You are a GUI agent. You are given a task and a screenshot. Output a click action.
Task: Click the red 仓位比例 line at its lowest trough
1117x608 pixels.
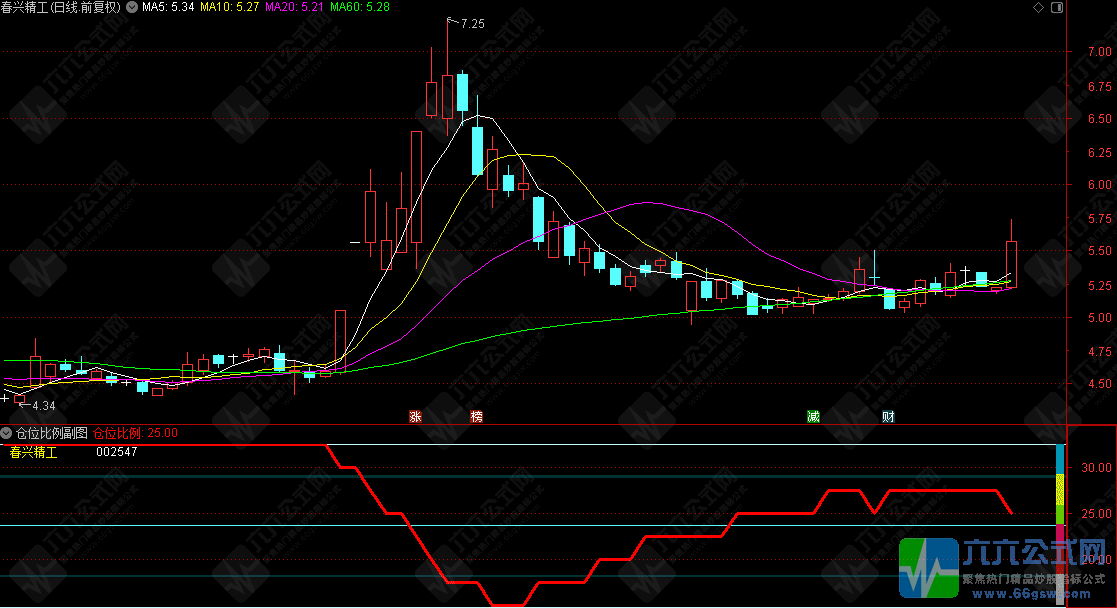[x=508, y=604]
